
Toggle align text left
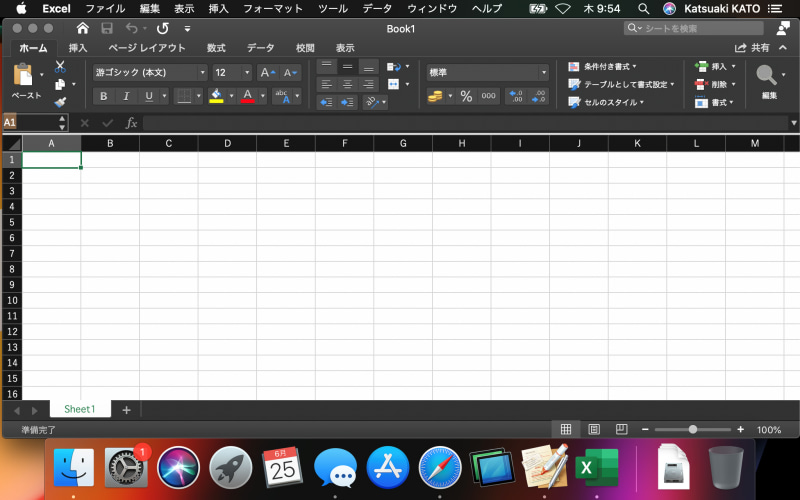coord(327,84)
